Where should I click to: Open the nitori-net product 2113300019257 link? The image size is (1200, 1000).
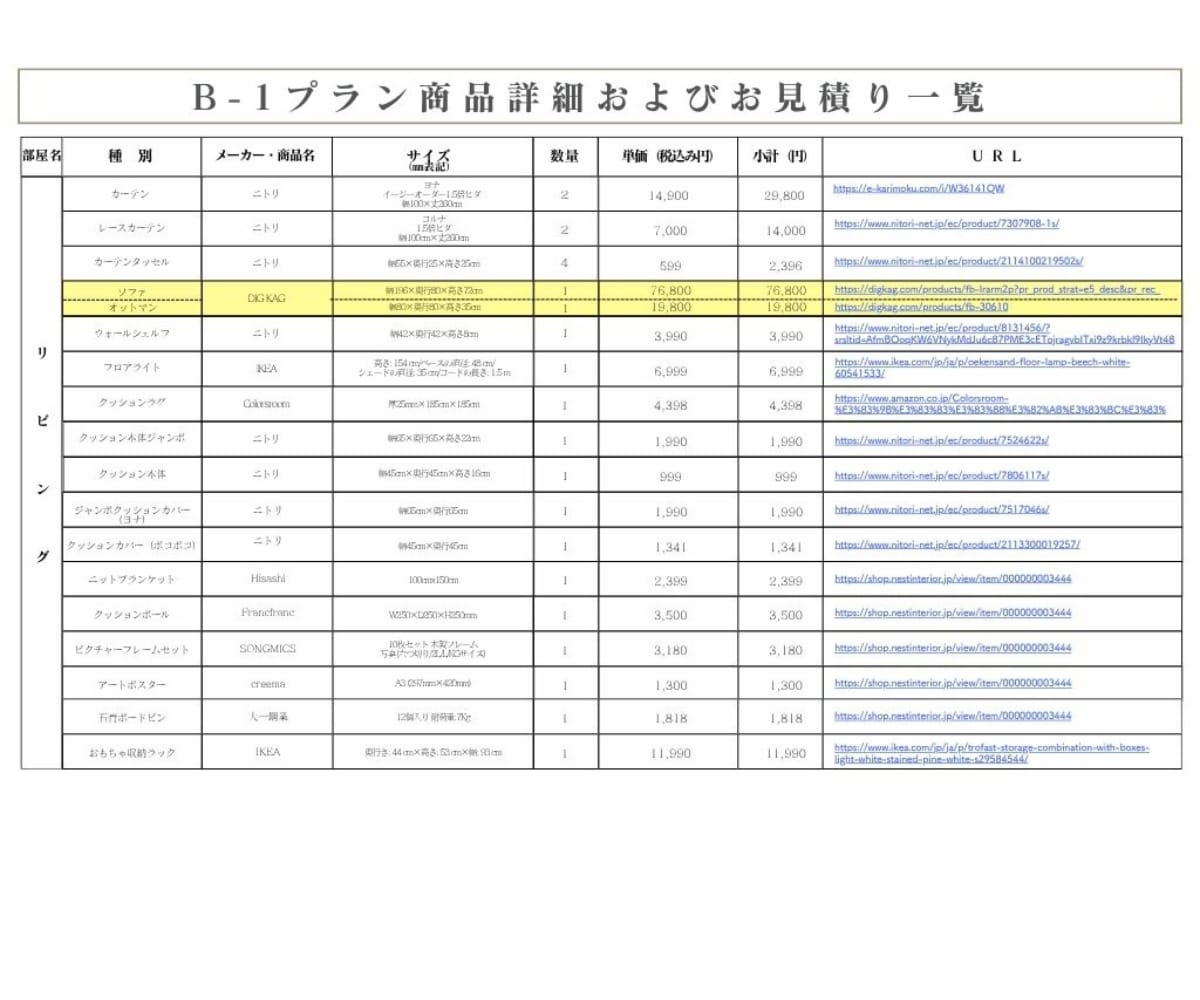957,545
